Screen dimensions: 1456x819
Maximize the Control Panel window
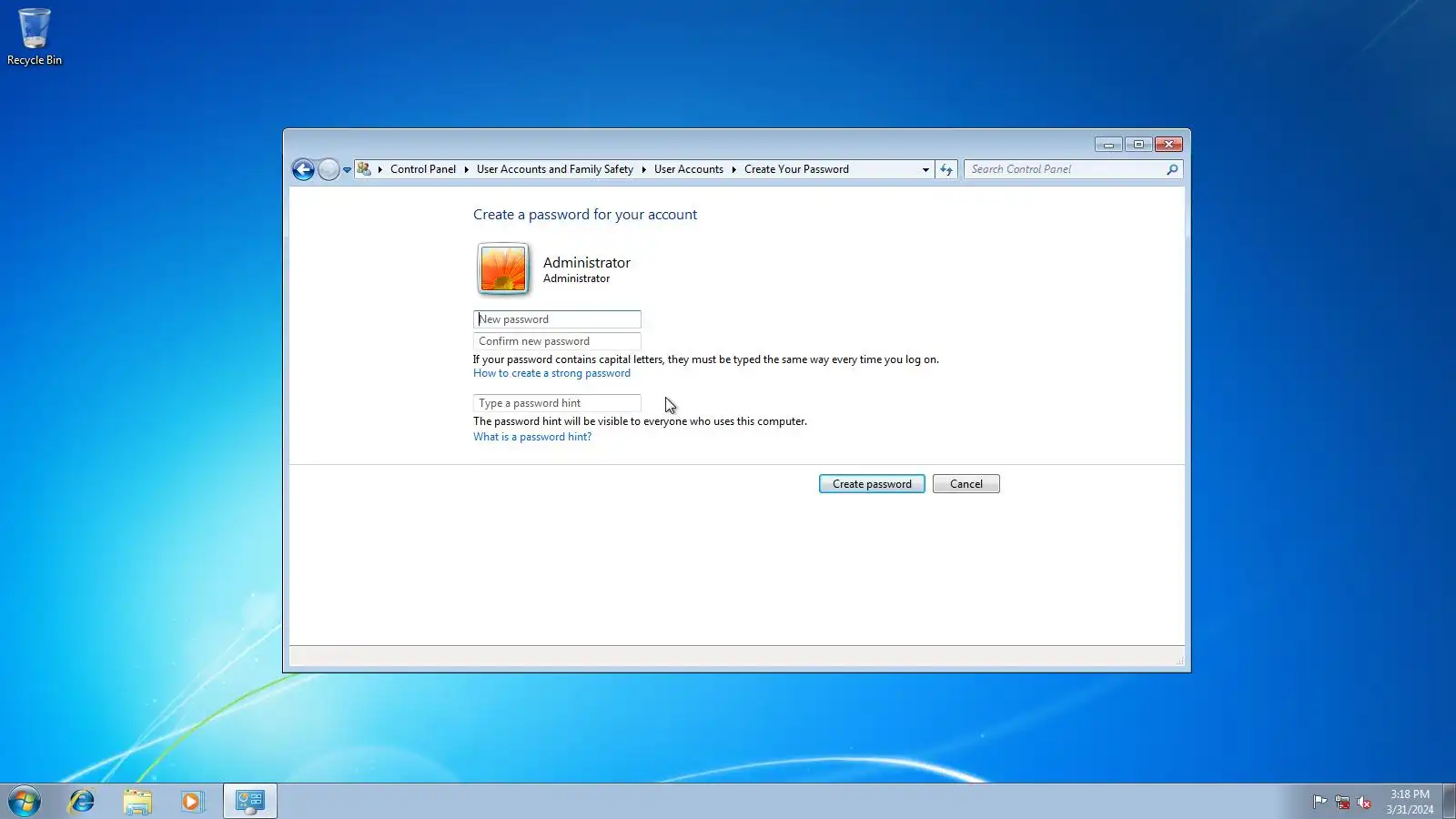coord(1138,145)
